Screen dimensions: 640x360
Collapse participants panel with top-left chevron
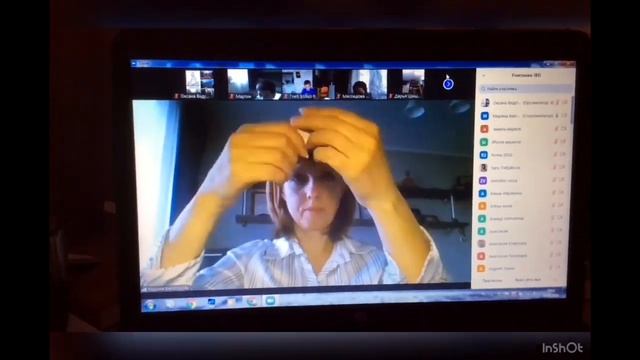[x=483, y=76]
